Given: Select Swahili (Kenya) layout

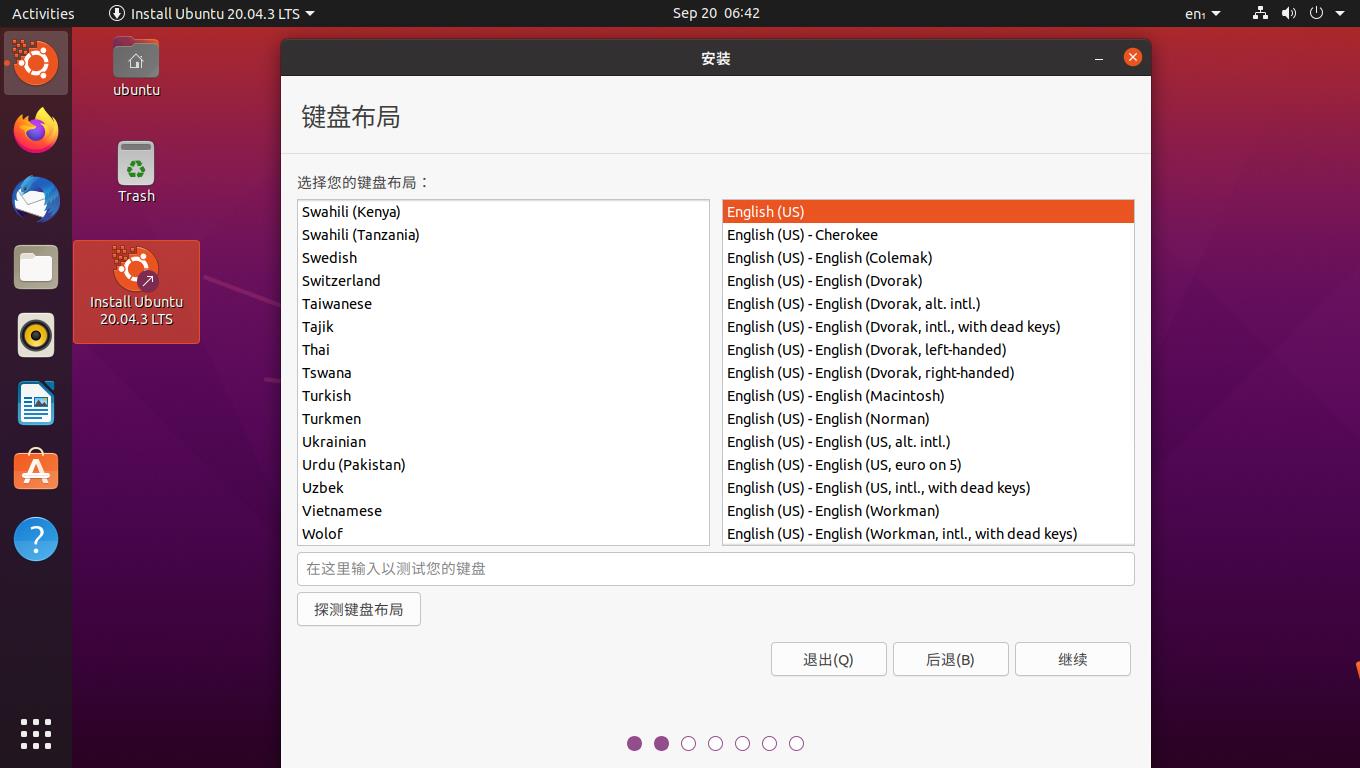Looking at the screenshot, I should coord(503,212).
